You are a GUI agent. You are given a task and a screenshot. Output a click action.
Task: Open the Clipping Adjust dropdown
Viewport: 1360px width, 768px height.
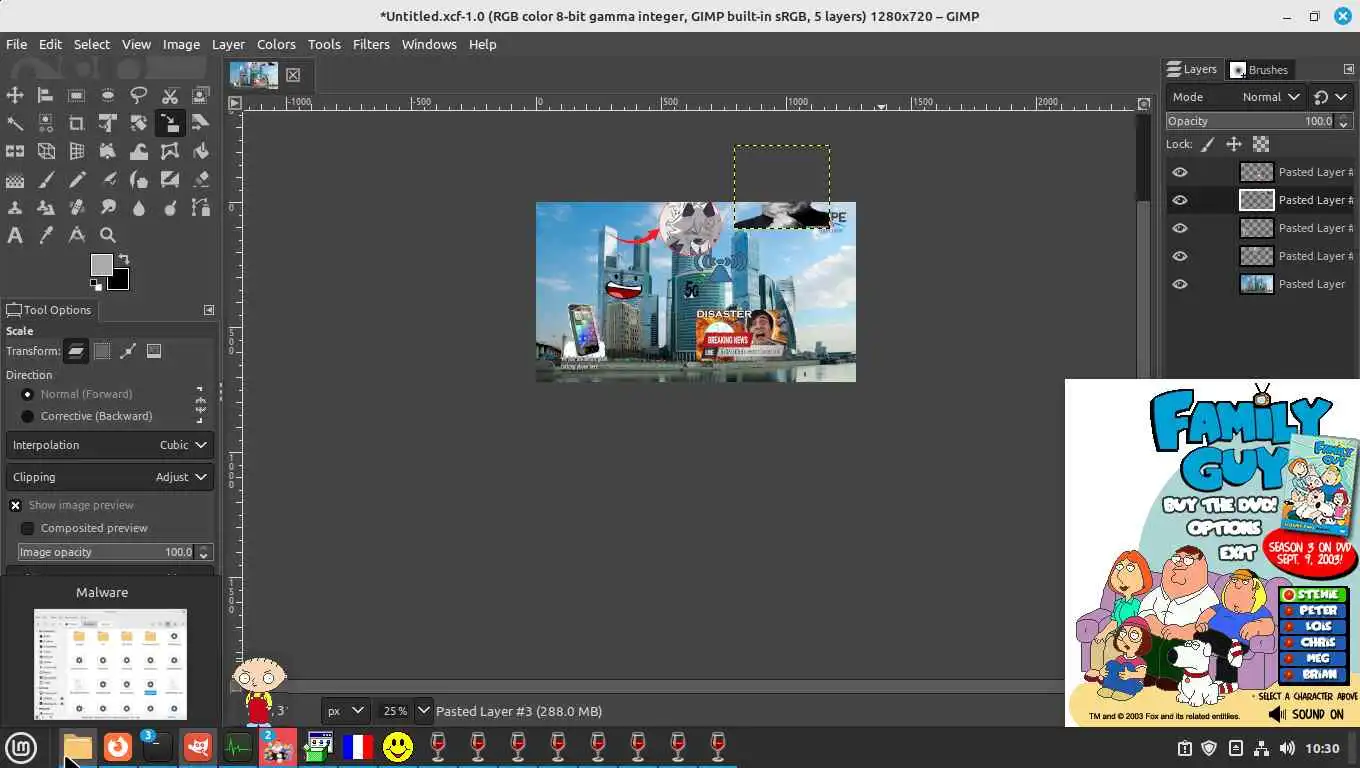110,477
